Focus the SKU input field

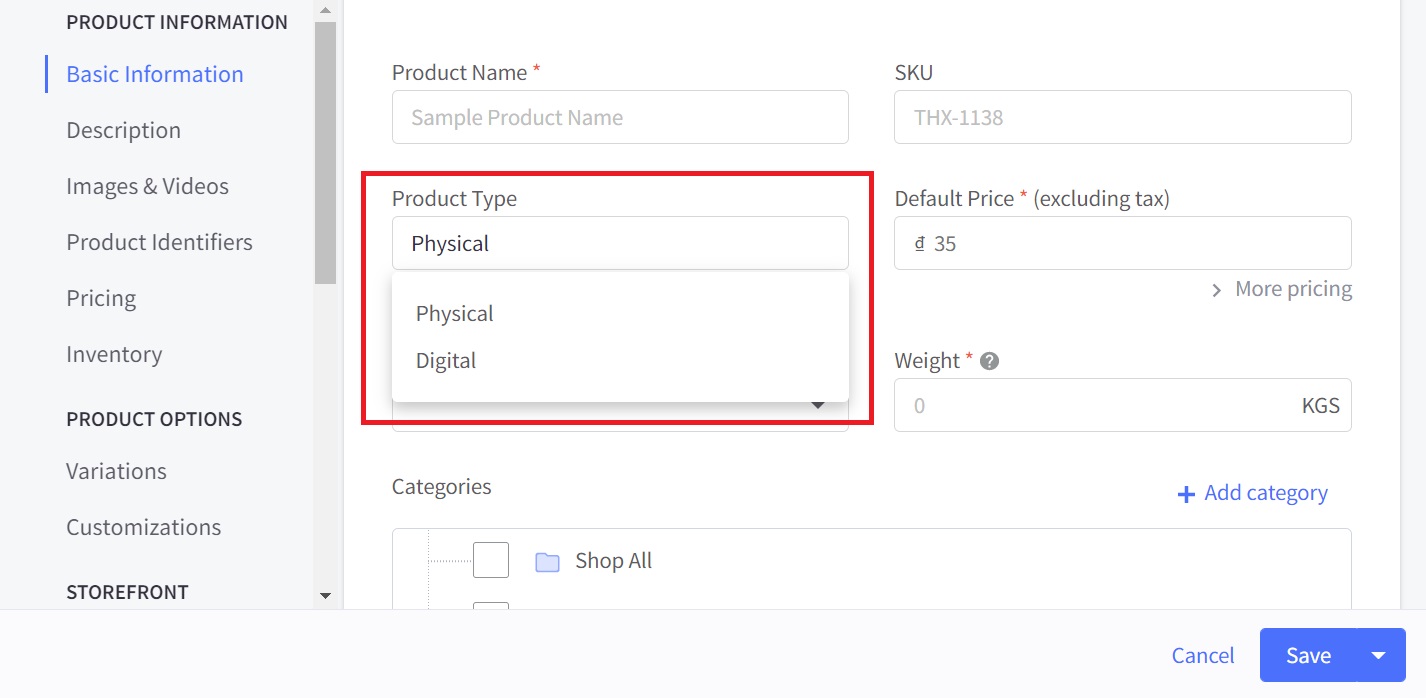(x=1122, y=117)
